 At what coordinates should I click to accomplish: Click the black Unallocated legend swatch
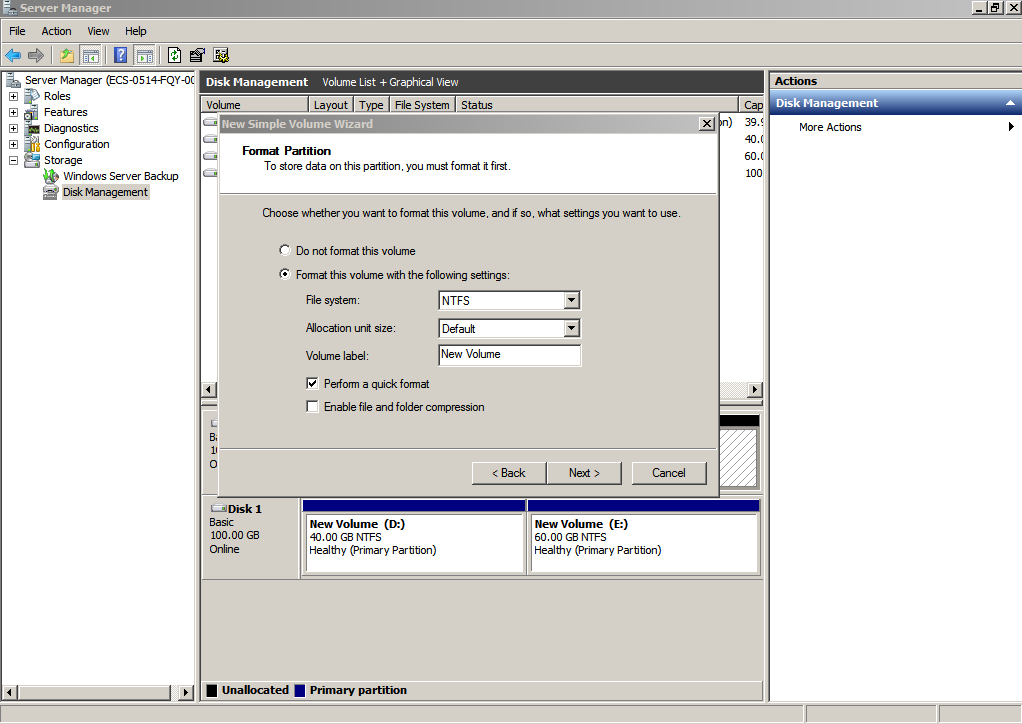tap(212, 691)
